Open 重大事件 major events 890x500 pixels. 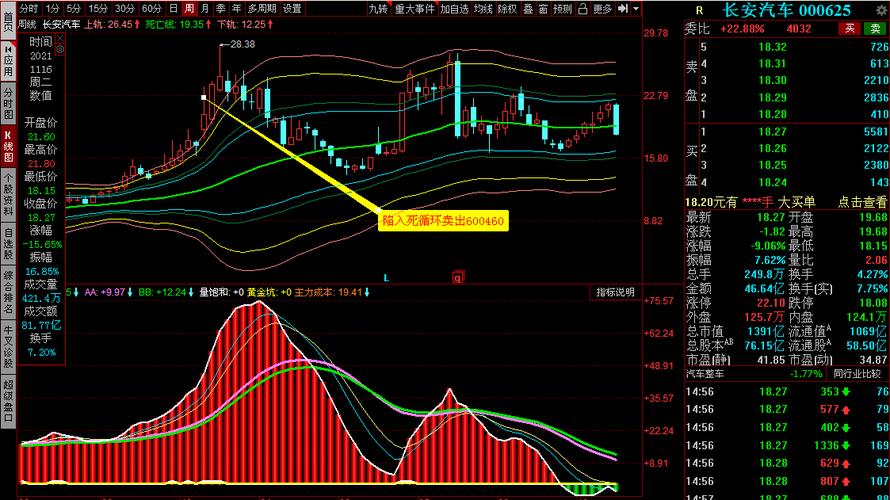[414, 9]
